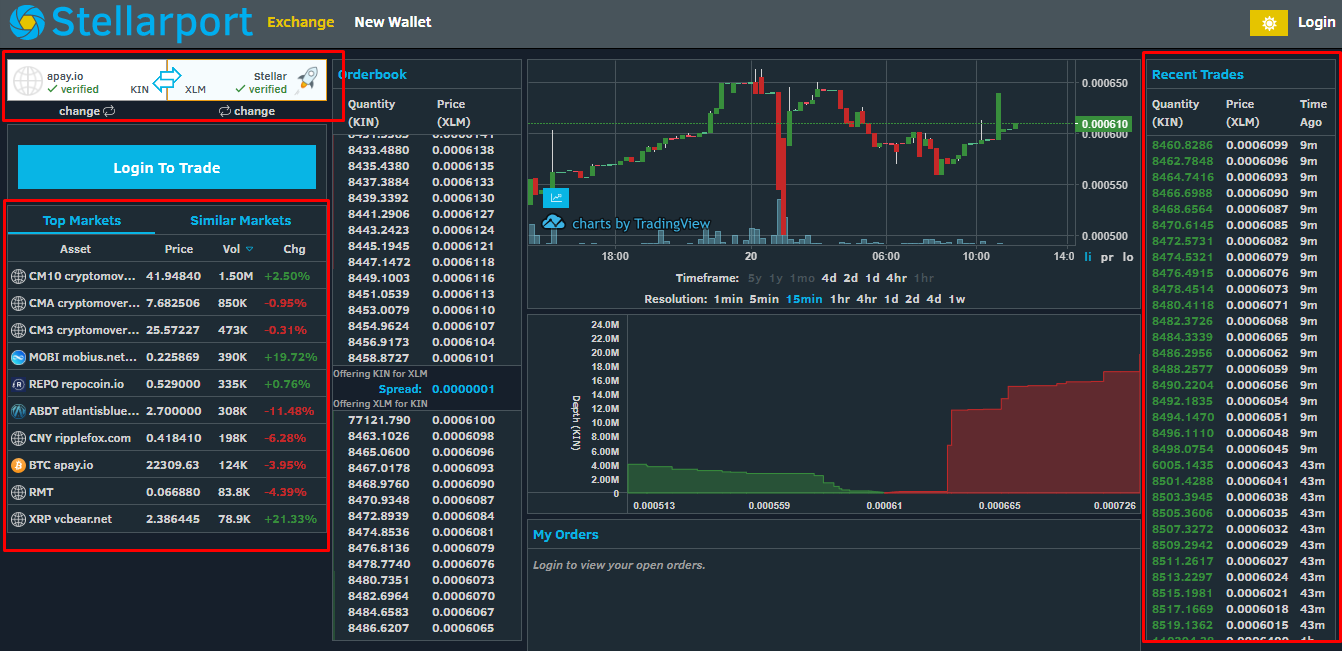Select the 1hr chart resolution

(839, 299)
